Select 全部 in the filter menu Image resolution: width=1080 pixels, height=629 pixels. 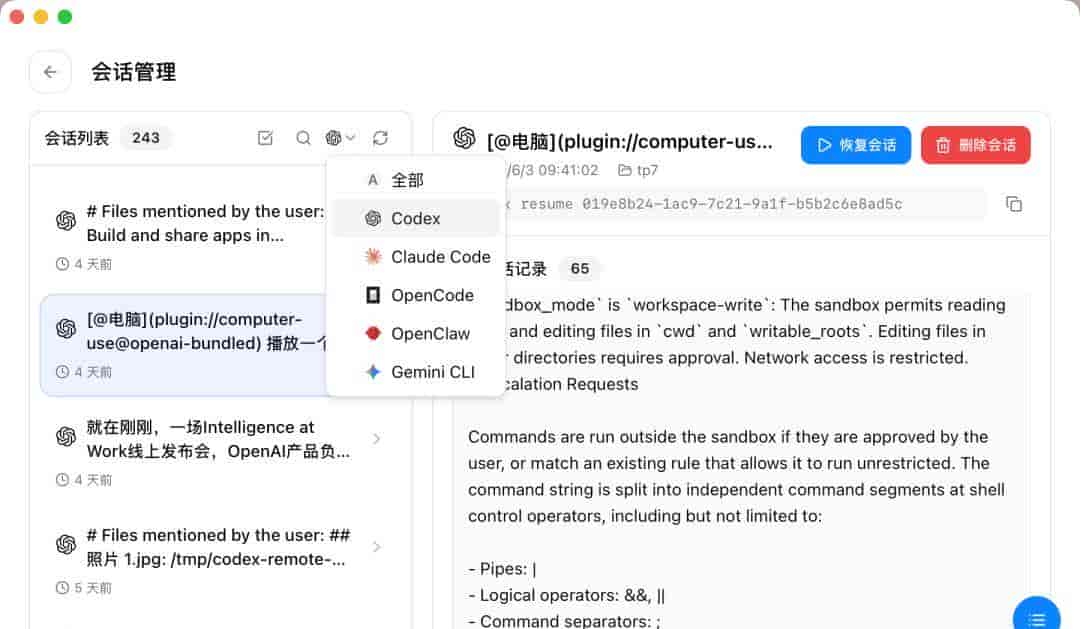pos(415,180)
